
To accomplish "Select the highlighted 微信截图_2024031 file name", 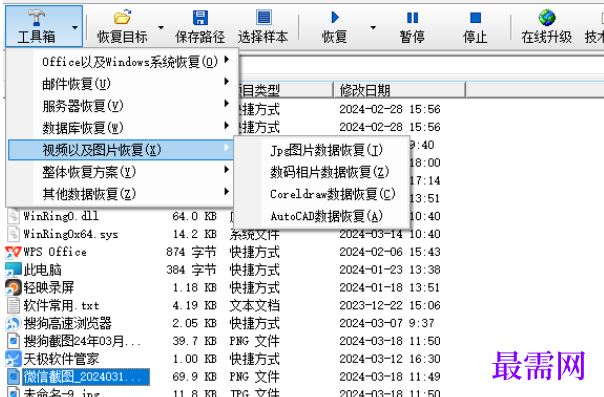I will pyautogui.click(x=86, y=377).
